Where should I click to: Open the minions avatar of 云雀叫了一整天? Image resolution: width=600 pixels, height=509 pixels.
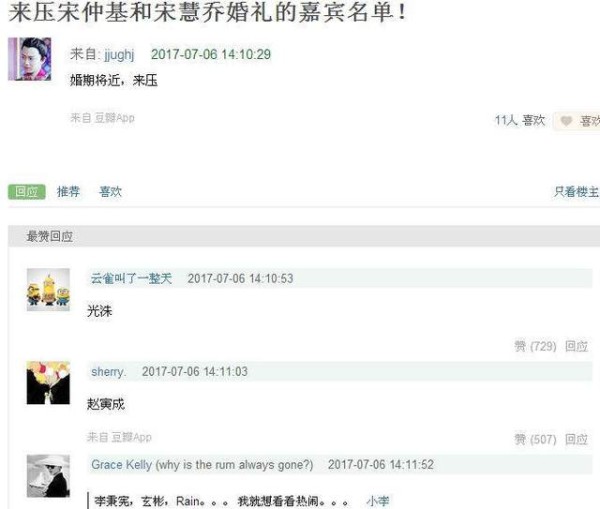pyautogui.click(x=48, y=290)
